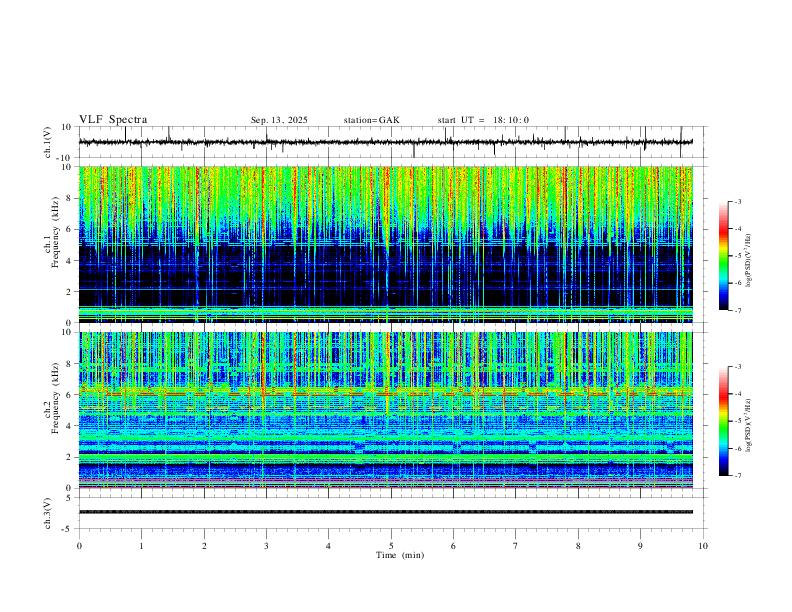Click the "-7" label on ch.1 color scale
Screen dimensions: 792x612
tap(737, 311)
